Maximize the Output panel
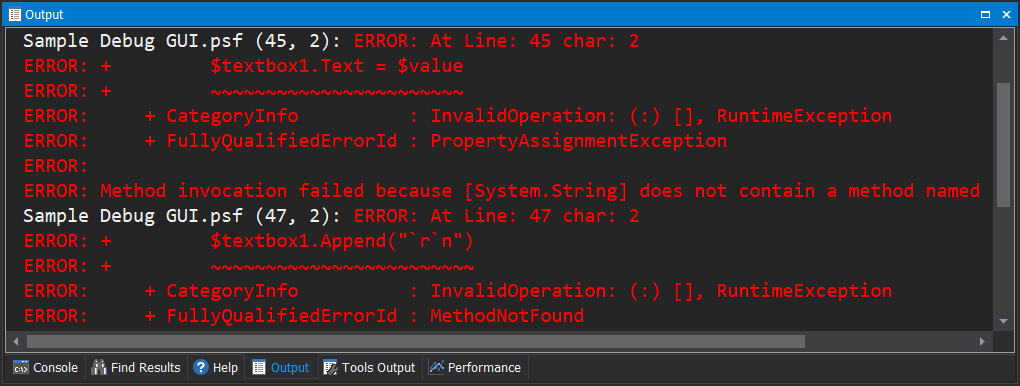This screenshot has width=1020, height=386. (x=986, y=14)
